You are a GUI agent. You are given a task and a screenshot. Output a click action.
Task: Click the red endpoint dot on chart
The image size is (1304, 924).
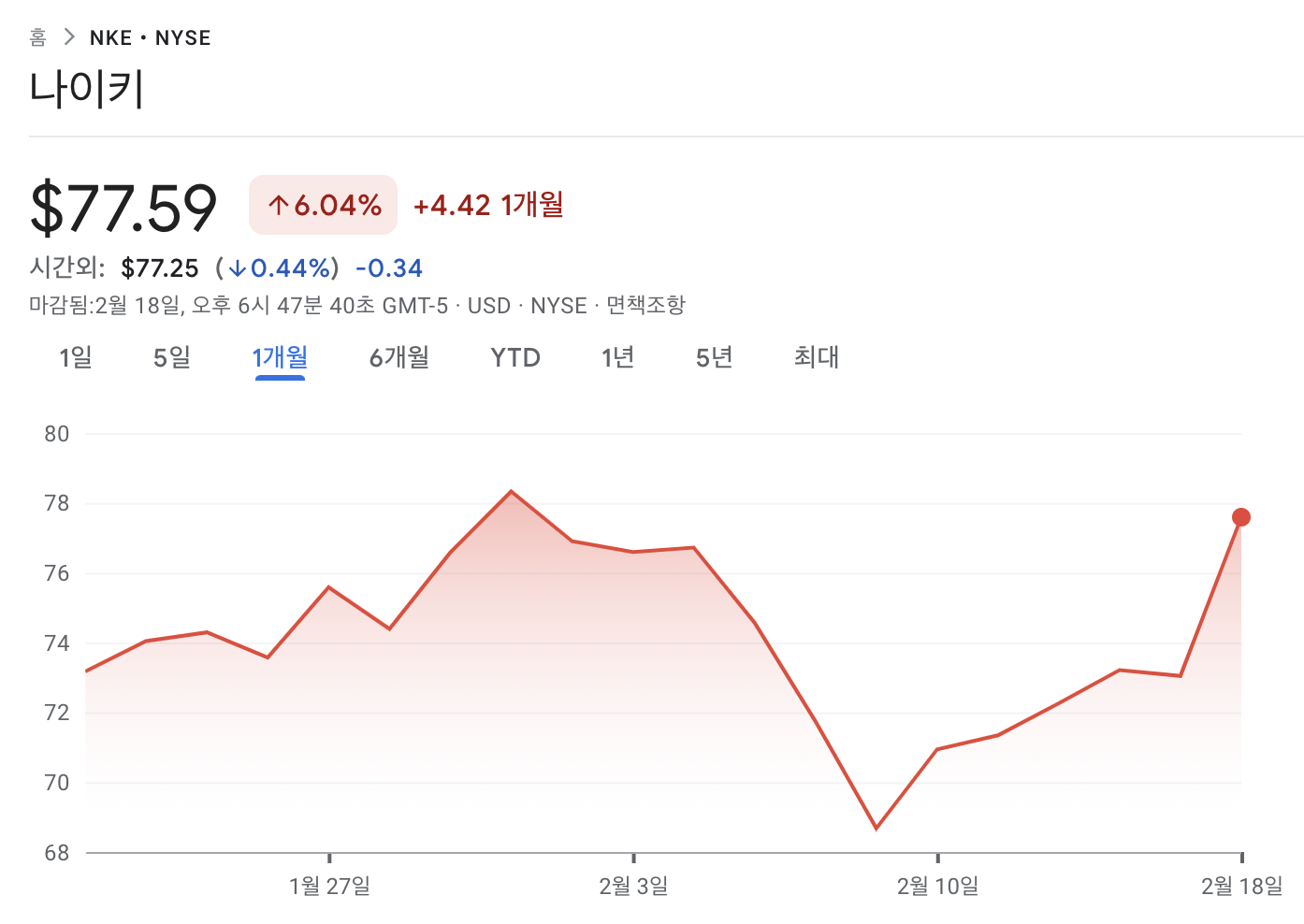(x=1241, y=517)
